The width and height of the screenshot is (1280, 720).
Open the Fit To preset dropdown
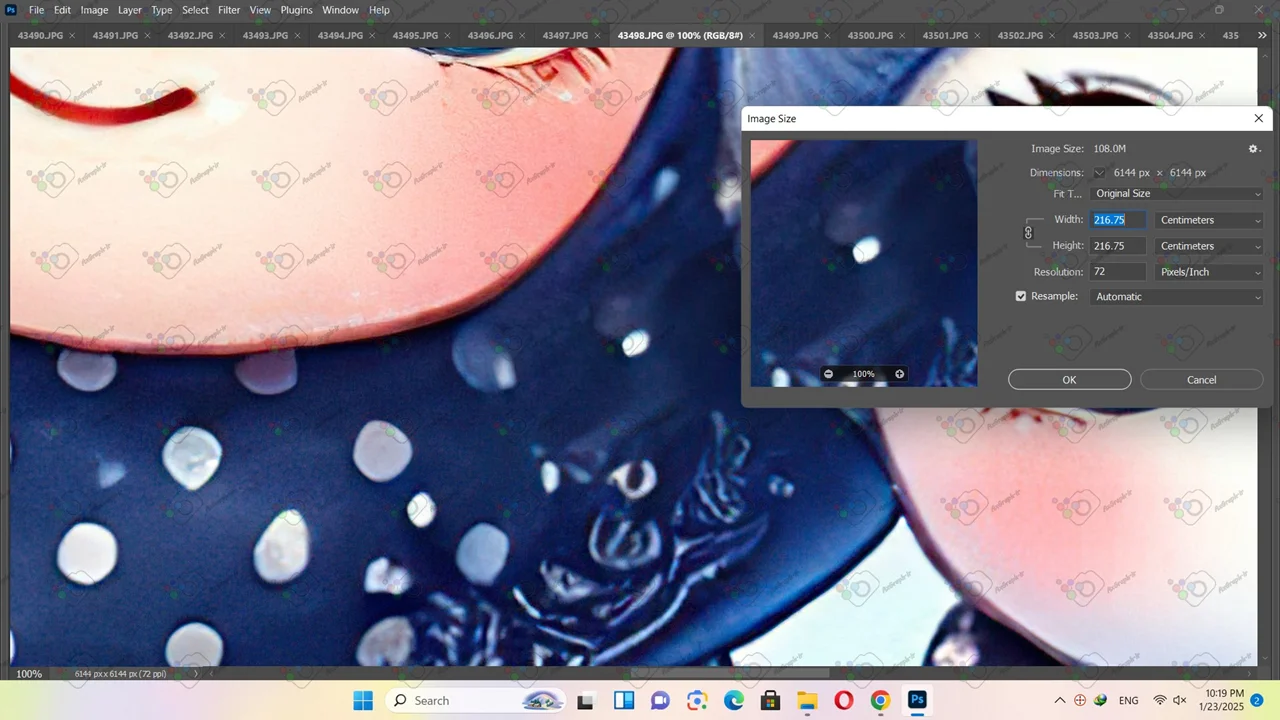click(1177, 194)
